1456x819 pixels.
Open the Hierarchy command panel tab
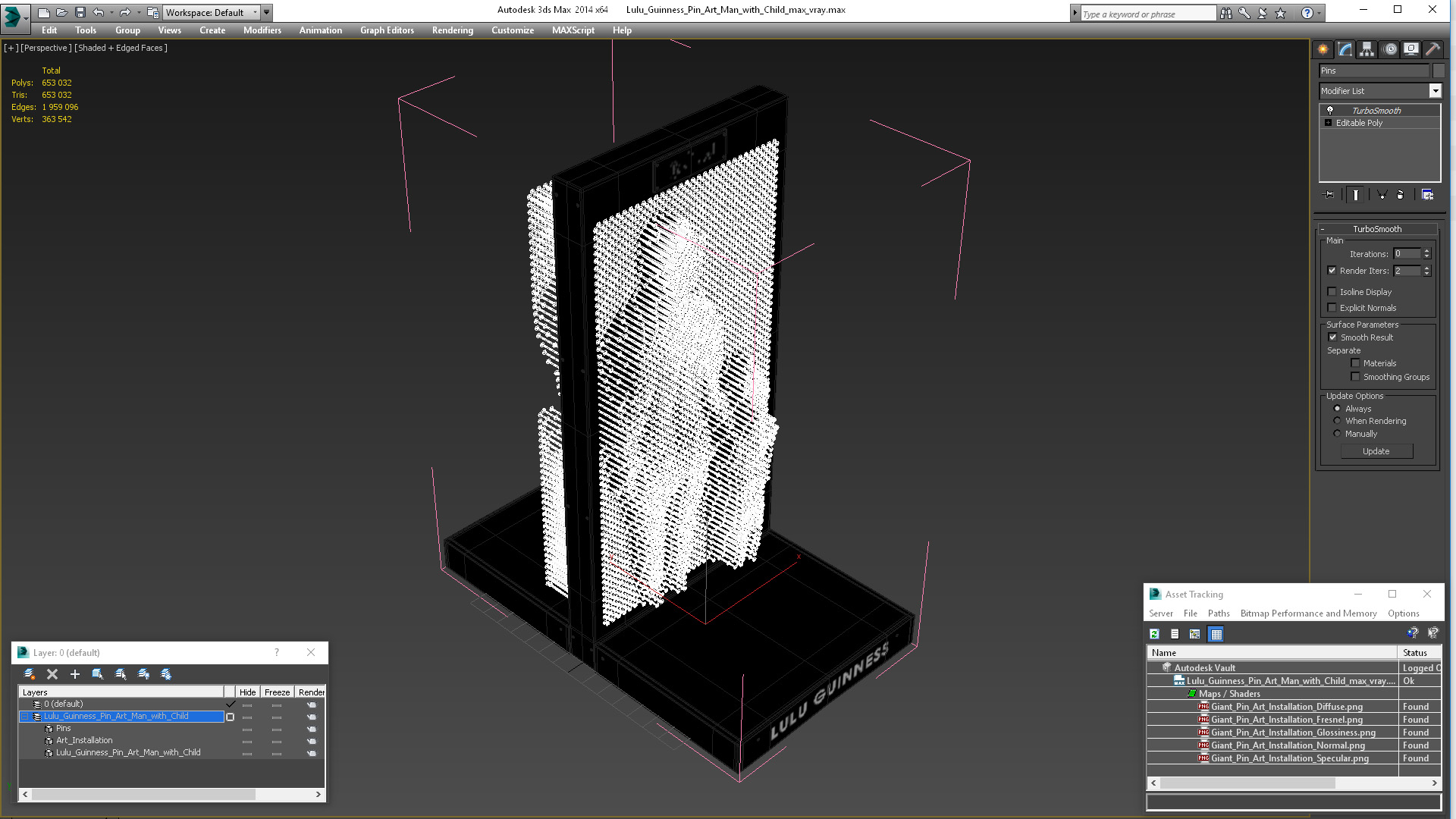(1367, 49)
